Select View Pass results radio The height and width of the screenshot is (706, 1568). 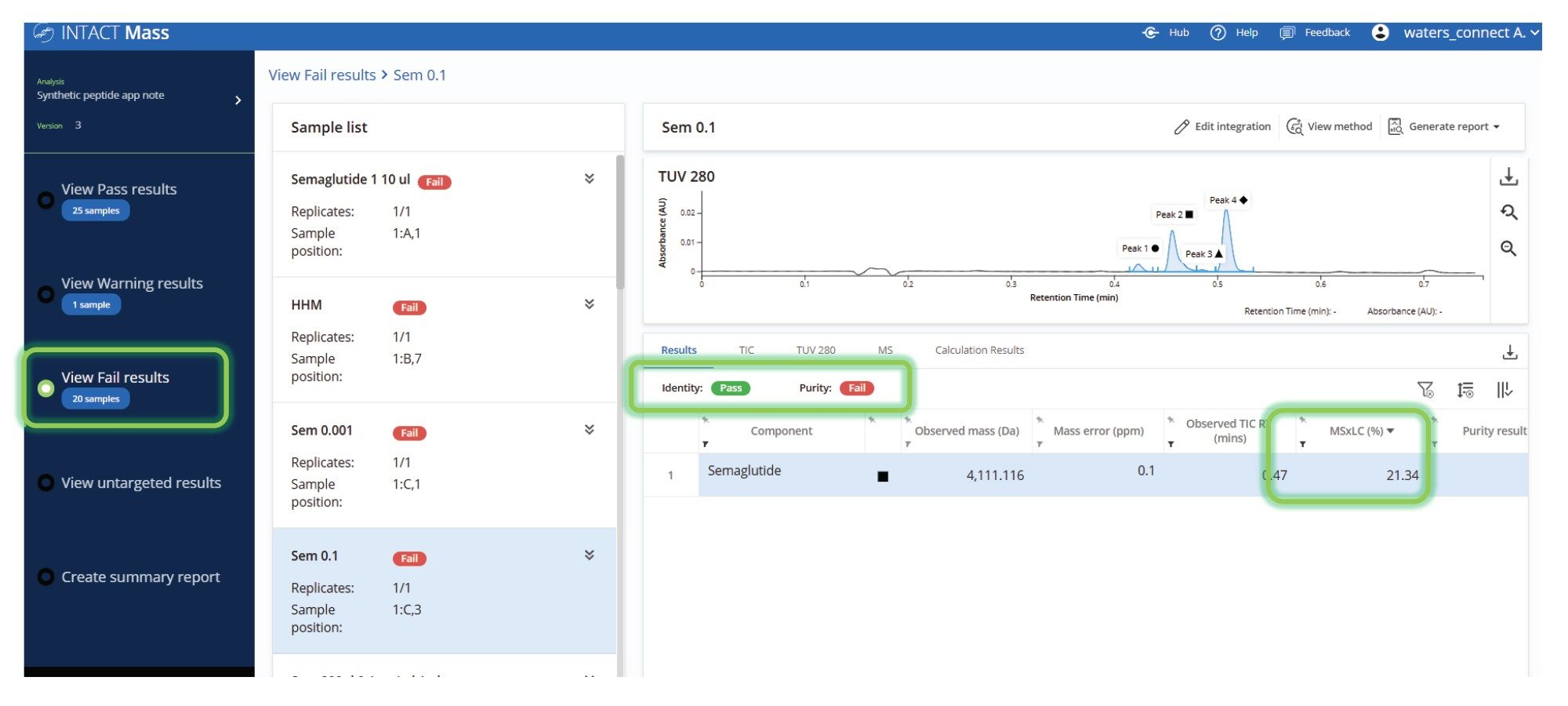(x=46, y=200)
